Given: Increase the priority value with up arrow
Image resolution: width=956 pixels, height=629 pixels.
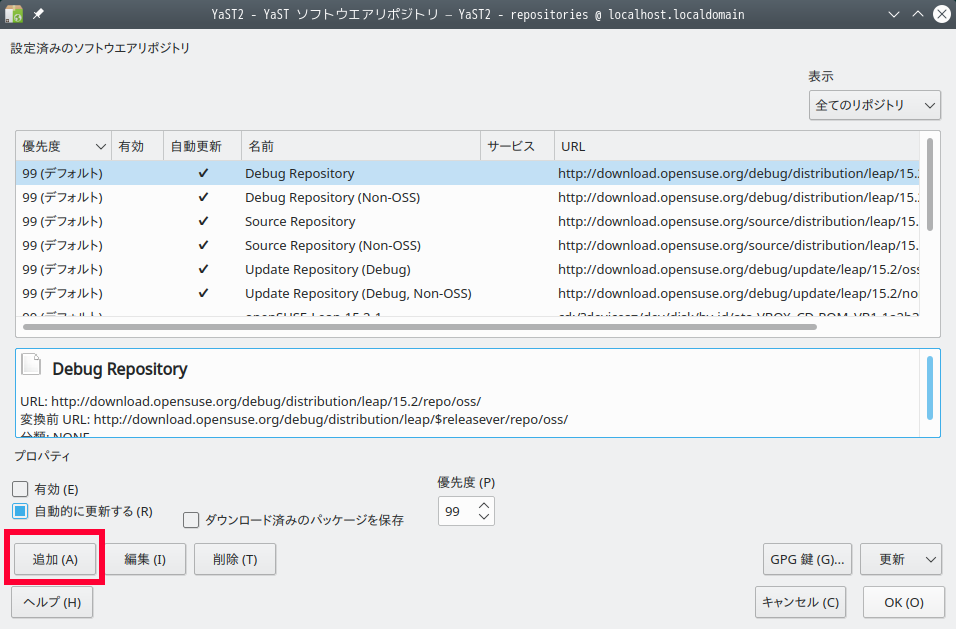Looking at the screenshot, I should point(484,506).
